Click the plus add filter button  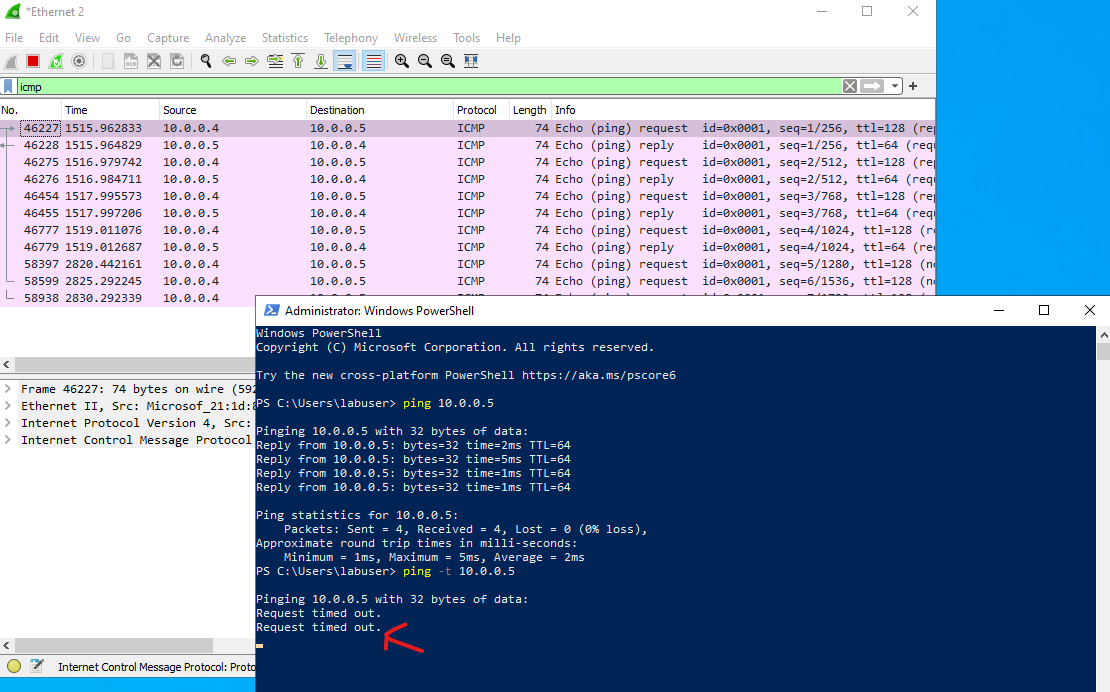click(x=913, y=86)
